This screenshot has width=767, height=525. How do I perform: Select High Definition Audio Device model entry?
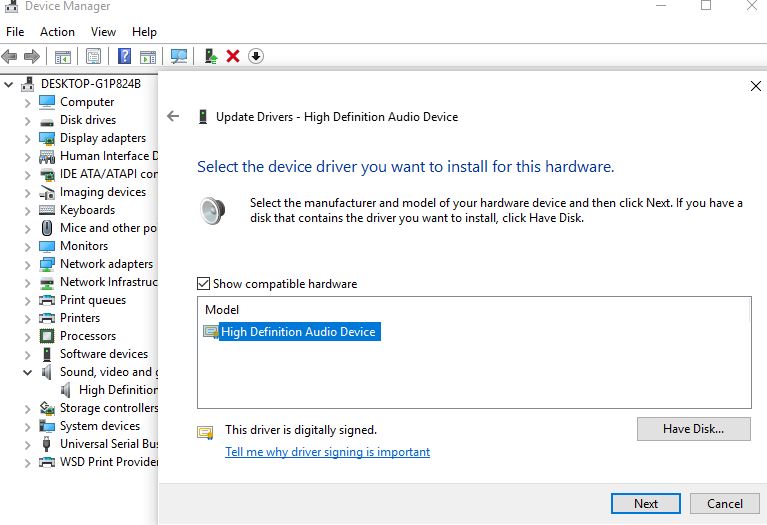[x=298, y=332]
